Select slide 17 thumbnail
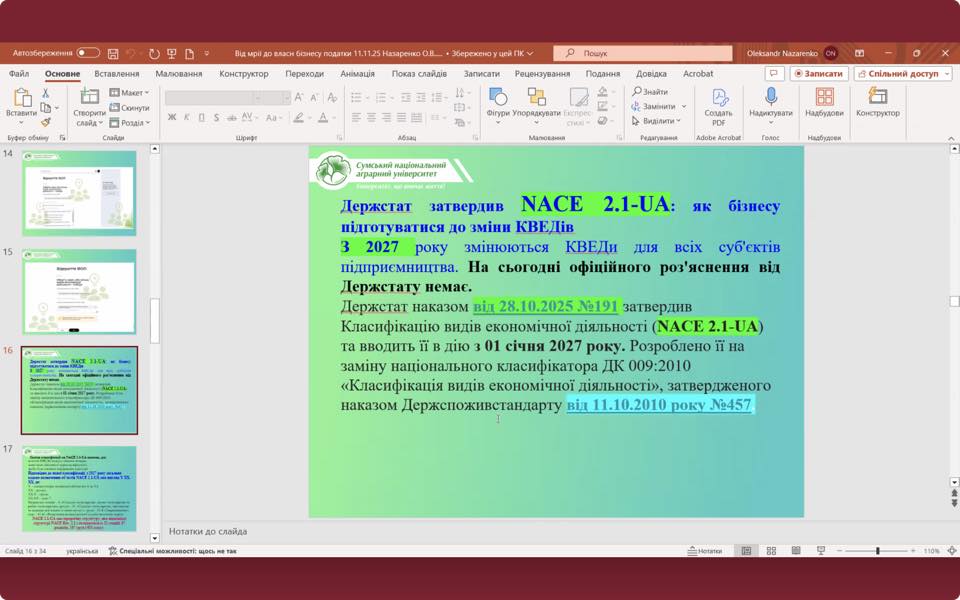The height and width of the screenshot is (600, 960). (79, 488)
